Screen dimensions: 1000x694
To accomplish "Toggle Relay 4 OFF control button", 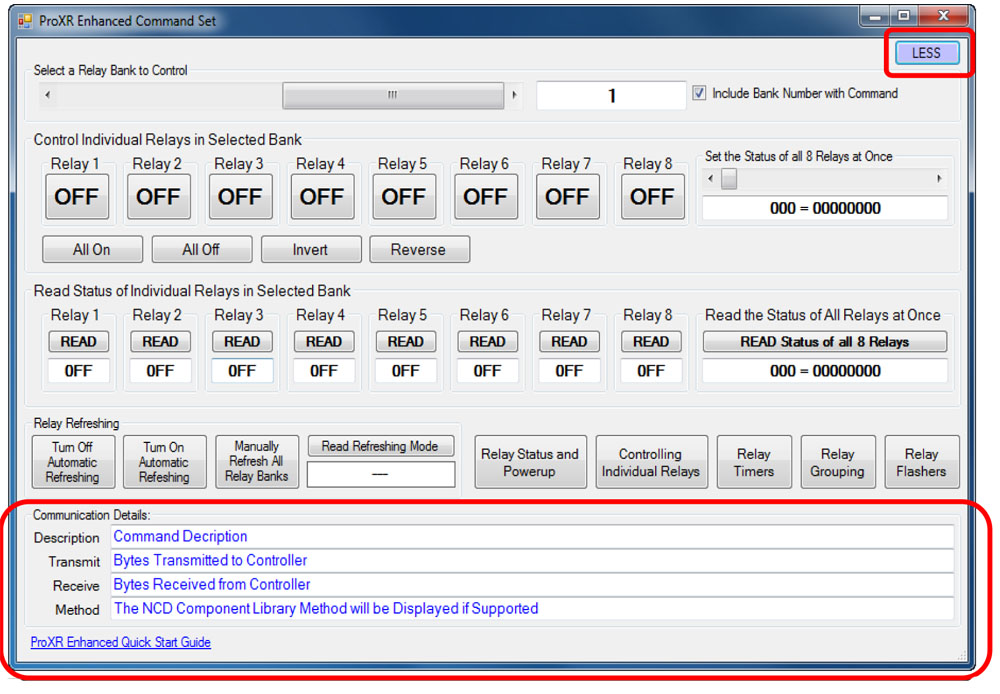I will (322, 196).
